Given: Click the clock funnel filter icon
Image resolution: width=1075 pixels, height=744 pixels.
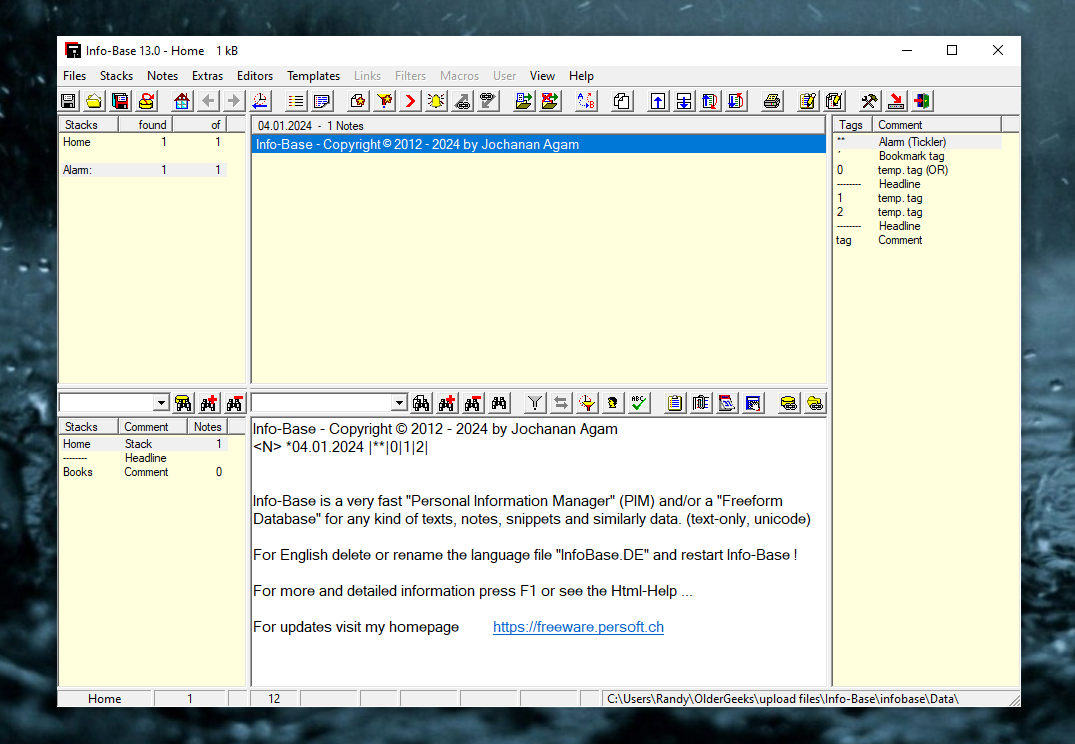Looking at the screenshot, I should point(587,403).
